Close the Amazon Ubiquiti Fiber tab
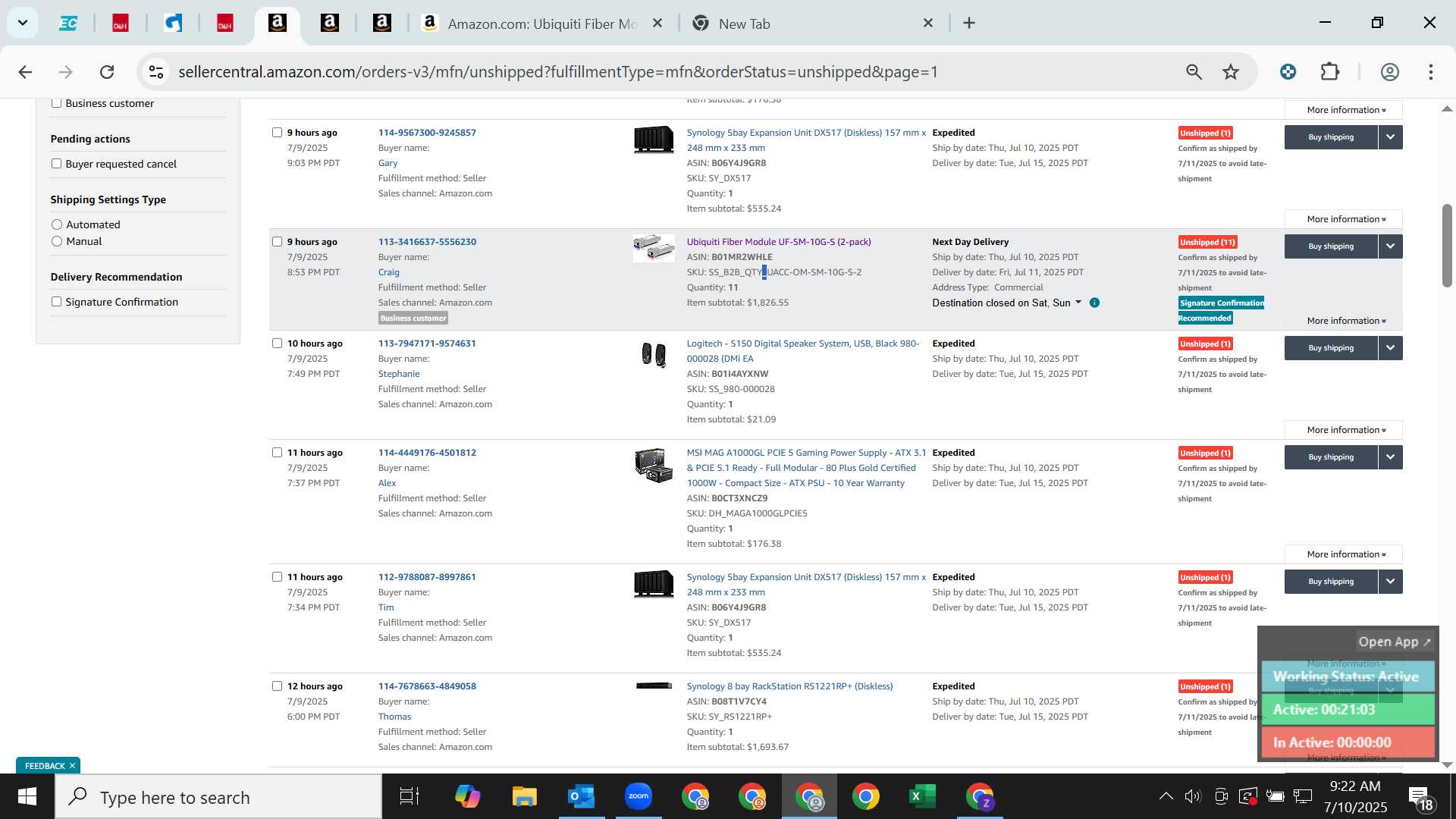This screenshot has width=1456, height=819. pos(657,23)
